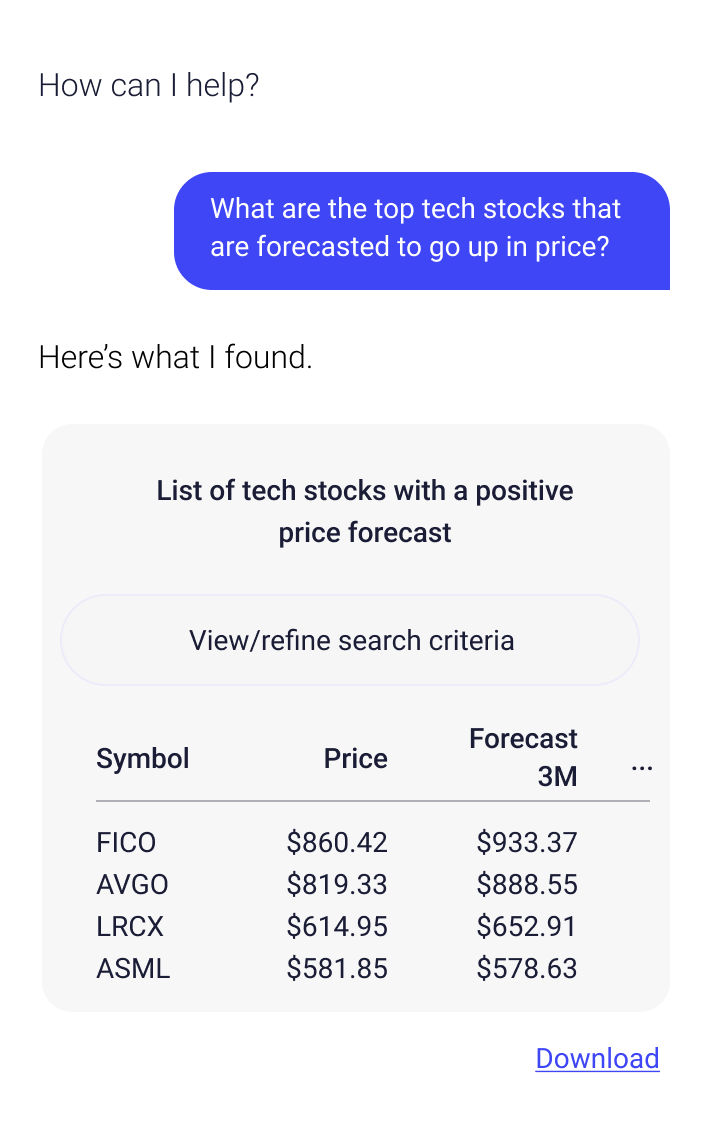
Task: Select the AVGO stock symbol
Action: click(132, 885)
